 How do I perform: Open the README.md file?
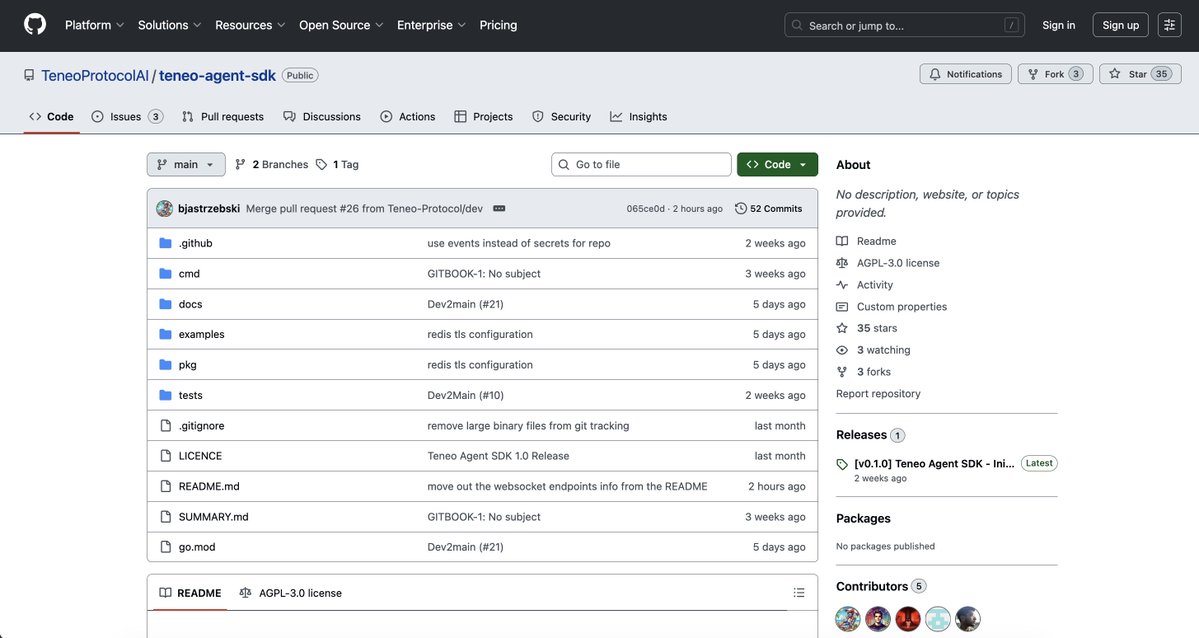[209, 486]
